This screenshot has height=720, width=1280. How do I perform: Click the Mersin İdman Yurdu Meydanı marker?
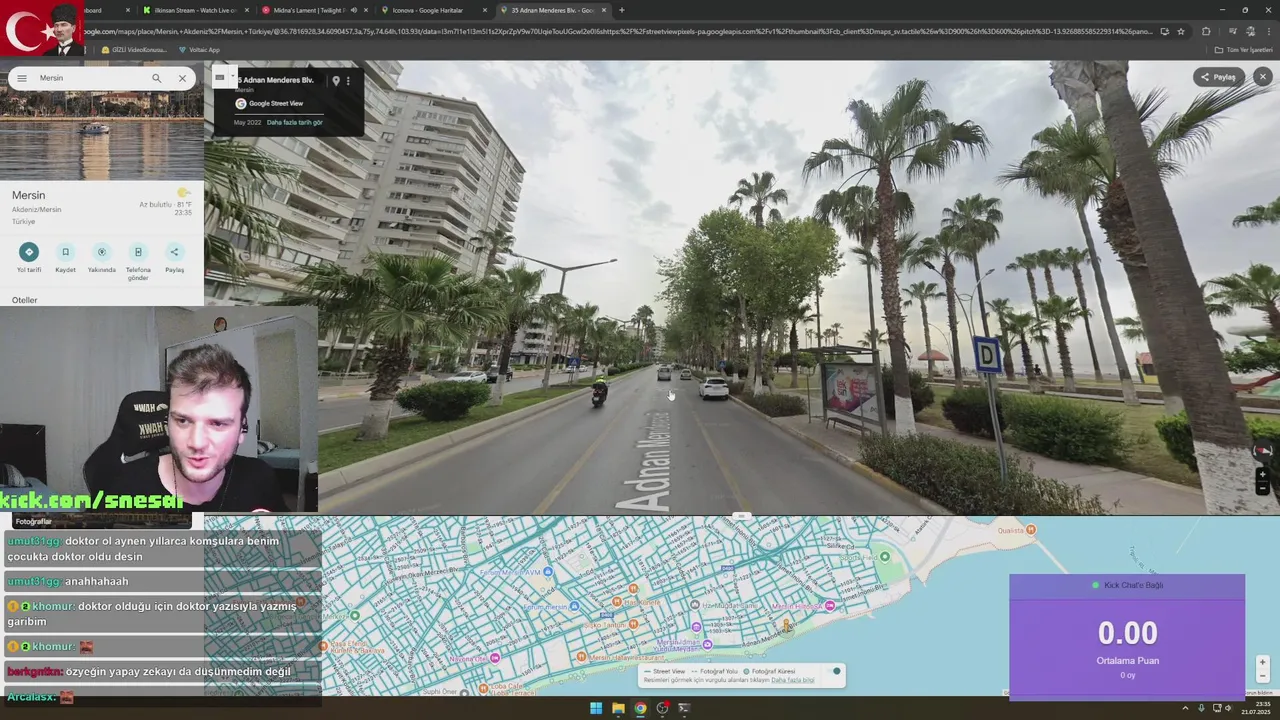pyautogui.click(x=707, y=644)
